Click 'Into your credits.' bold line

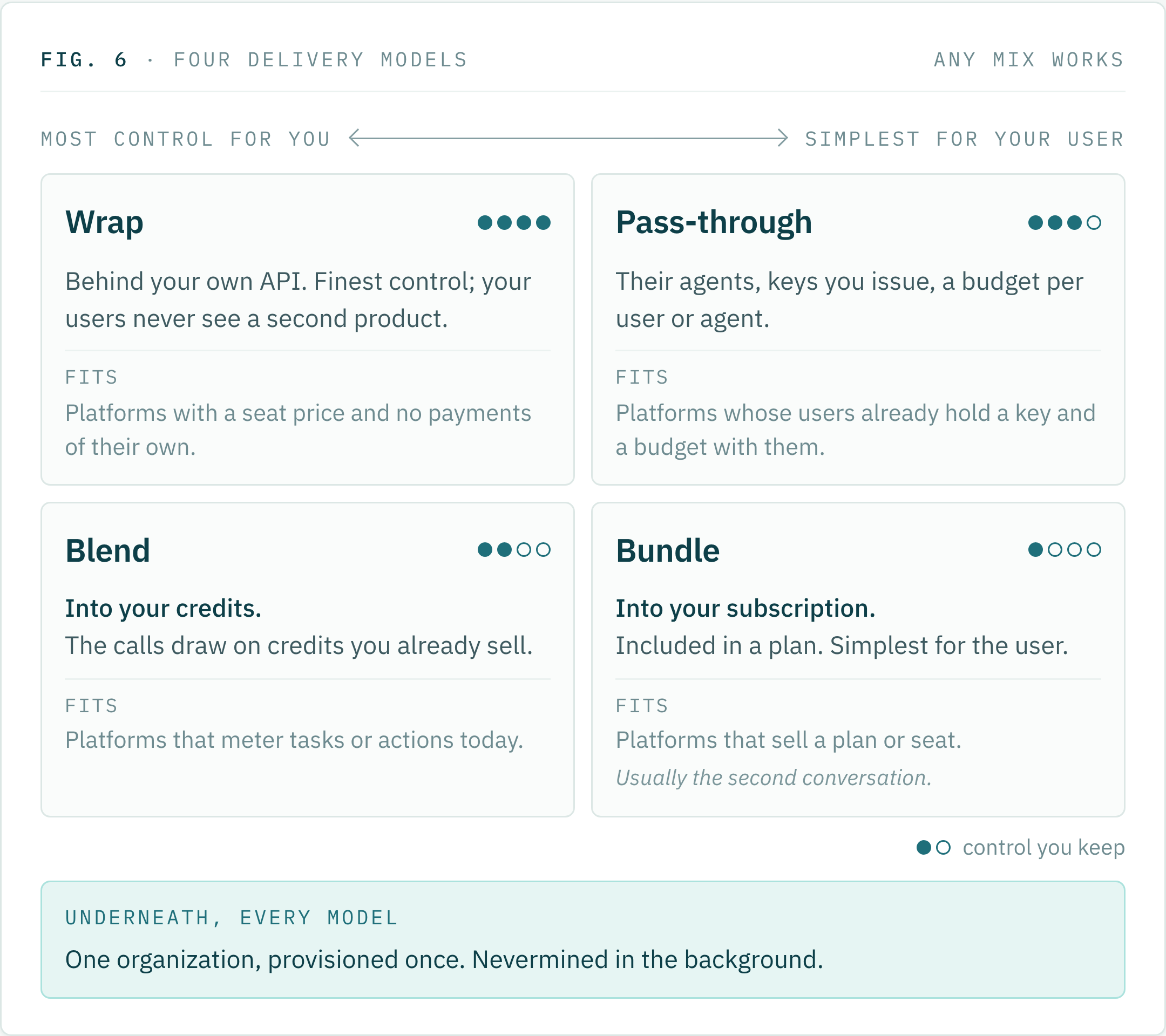[163, 608]
